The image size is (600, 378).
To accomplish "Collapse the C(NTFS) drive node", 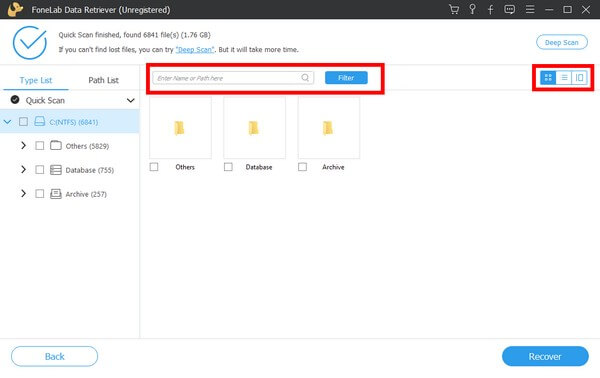I will [7, 122].
